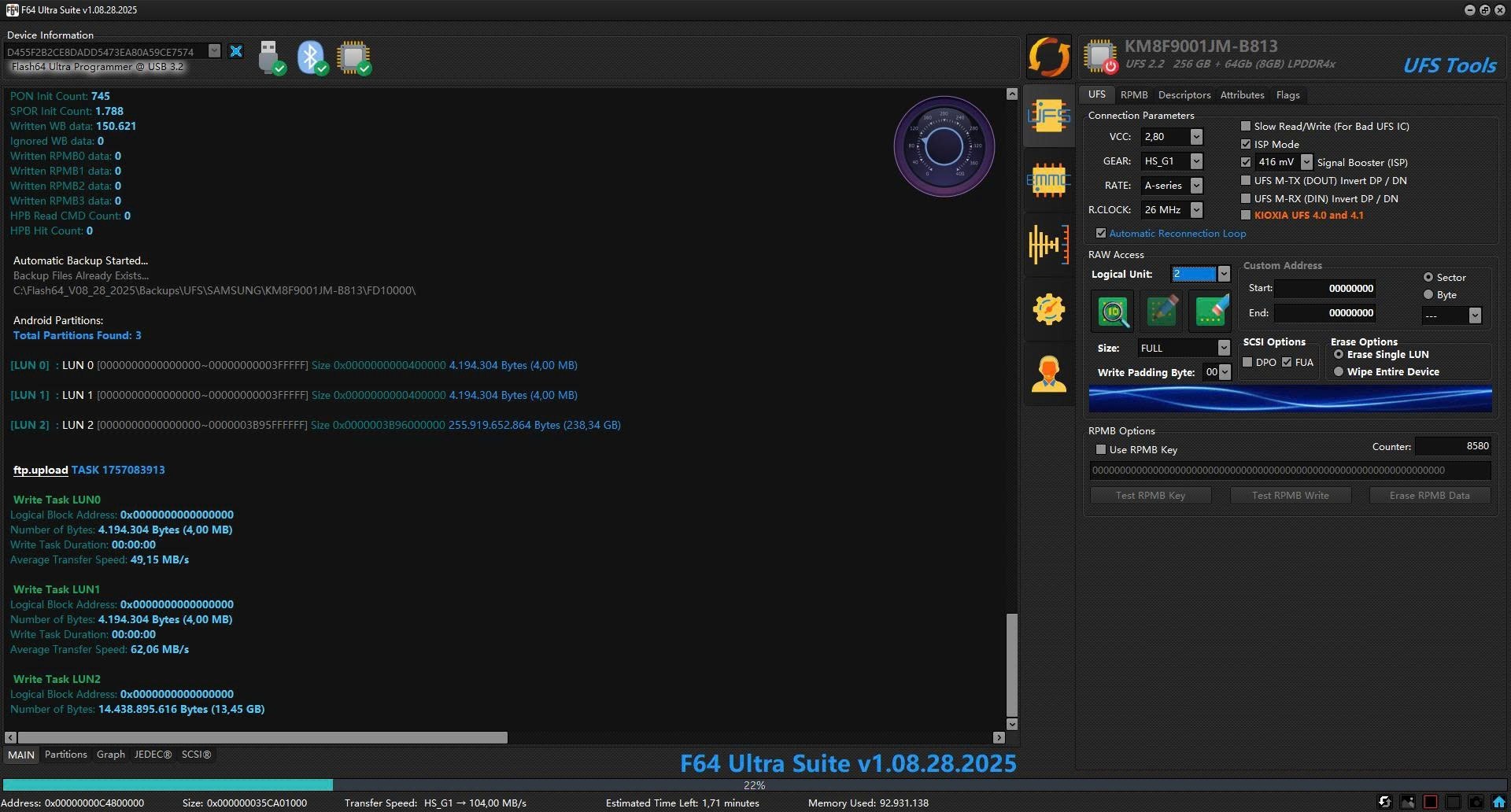1511x812 pixels.
Task: Expand the Logical Unit dropdown
Action: click(1224, 274)
